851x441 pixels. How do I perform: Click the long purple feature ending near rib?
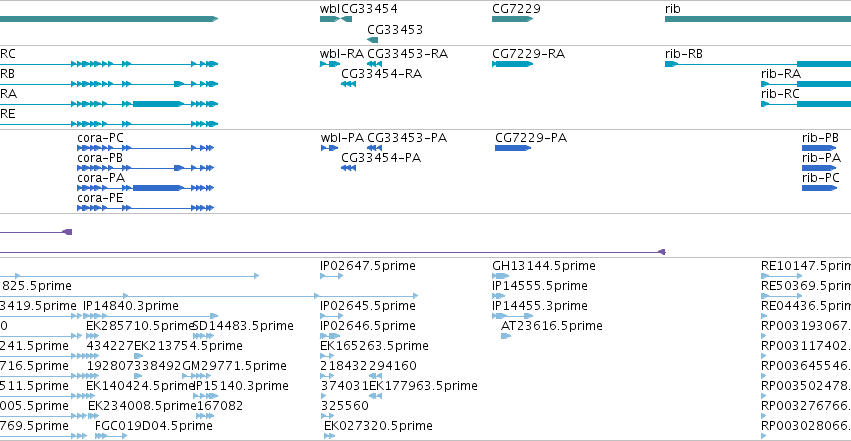pyautogui.click(x=333, y=252)
